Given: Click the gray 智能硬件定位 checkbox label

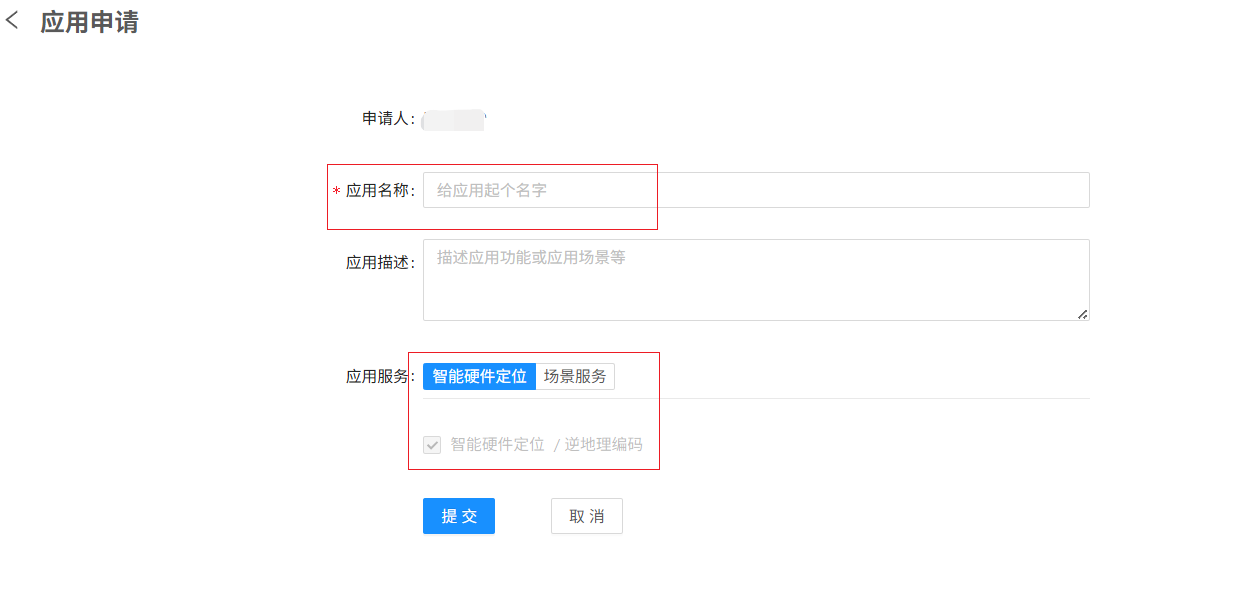Looking at the screenshot, I should coord(497,445).
